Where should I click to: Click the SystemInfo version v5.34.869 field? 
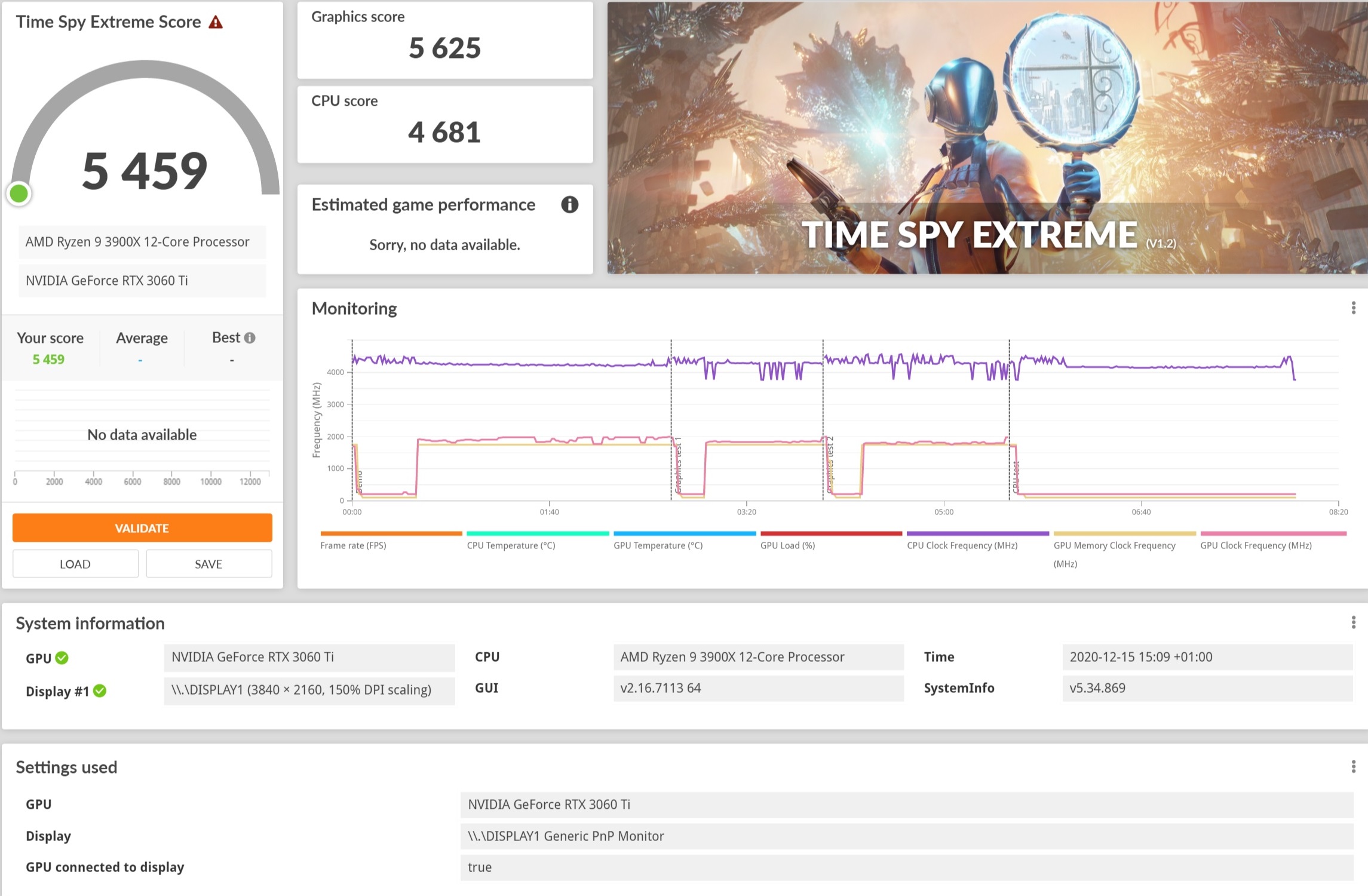coord(1207,688)
